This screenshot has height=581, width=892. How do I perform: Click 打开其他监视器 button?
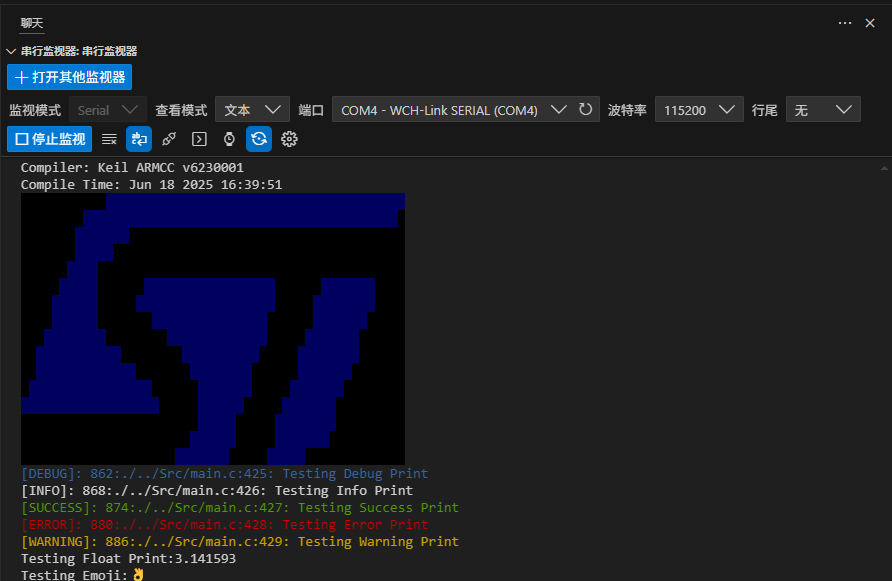[69, 76]
